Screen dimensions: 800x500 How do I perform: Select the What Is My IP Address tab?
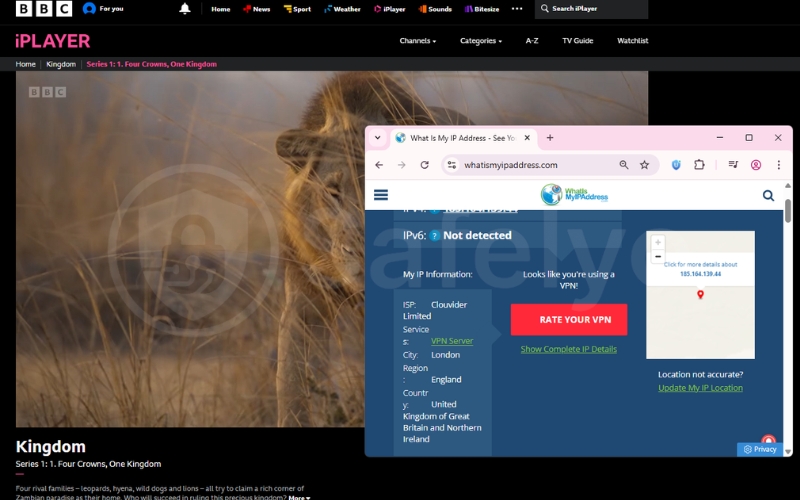tap(462, 138)
